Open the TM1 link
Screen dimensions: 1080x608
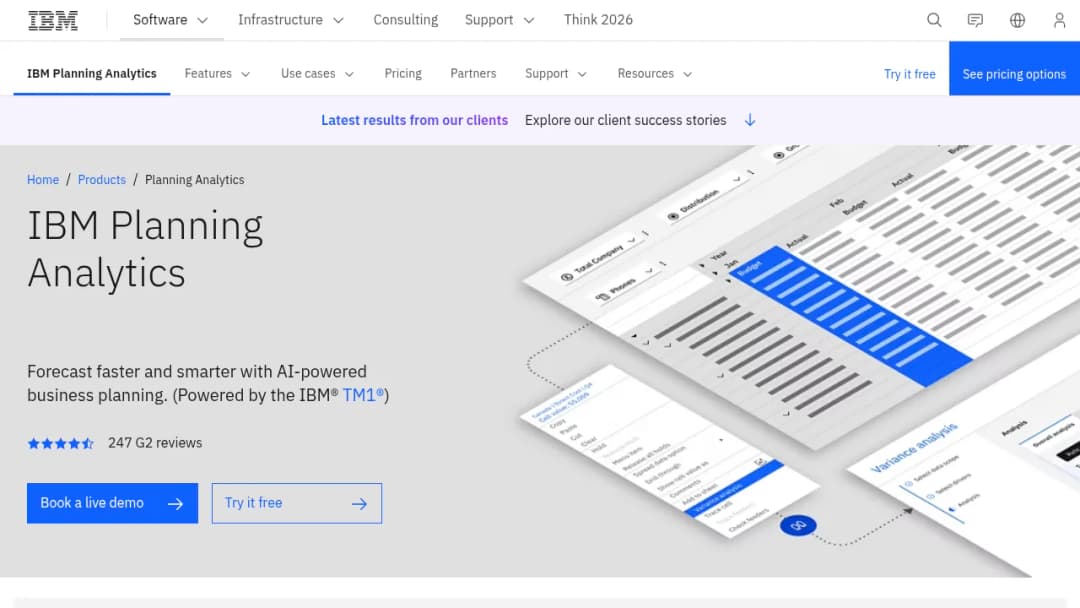(363, 395)
